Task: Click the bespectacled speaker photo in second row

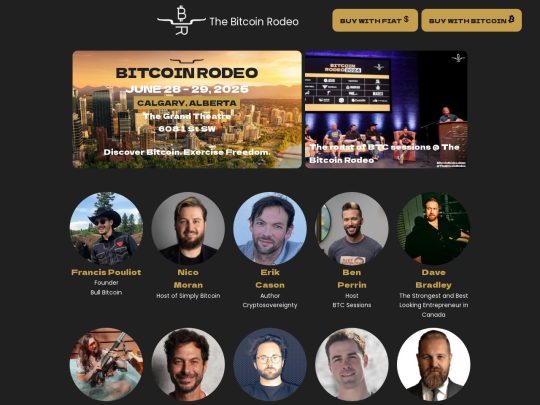Action: pyautogui.click(x=270, y=364)
